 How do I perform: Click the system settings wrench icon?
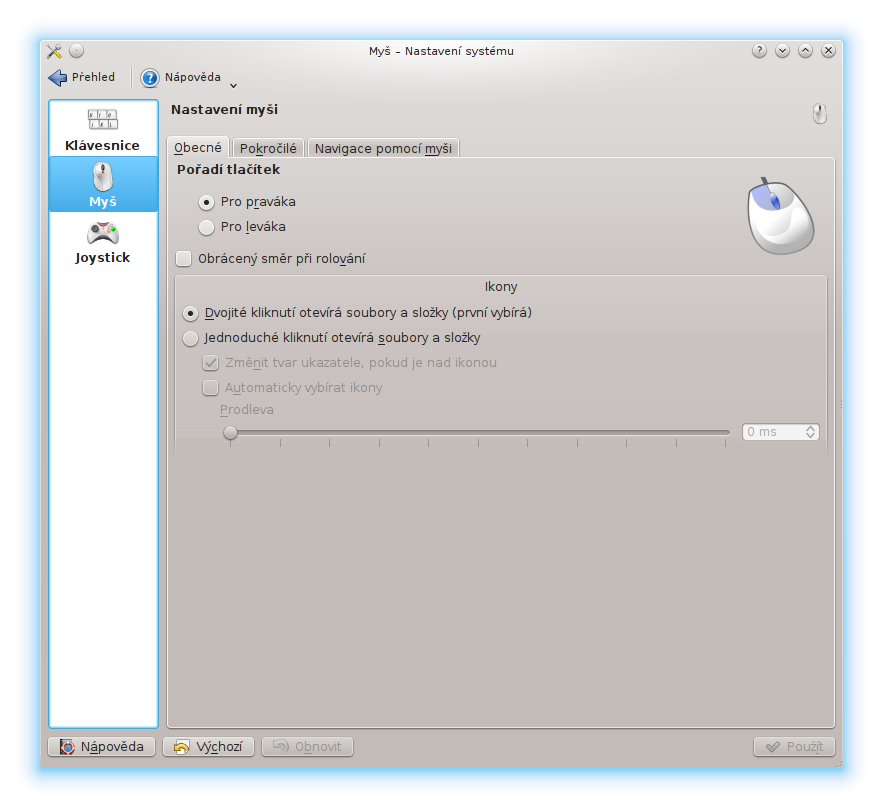[55, 51]
